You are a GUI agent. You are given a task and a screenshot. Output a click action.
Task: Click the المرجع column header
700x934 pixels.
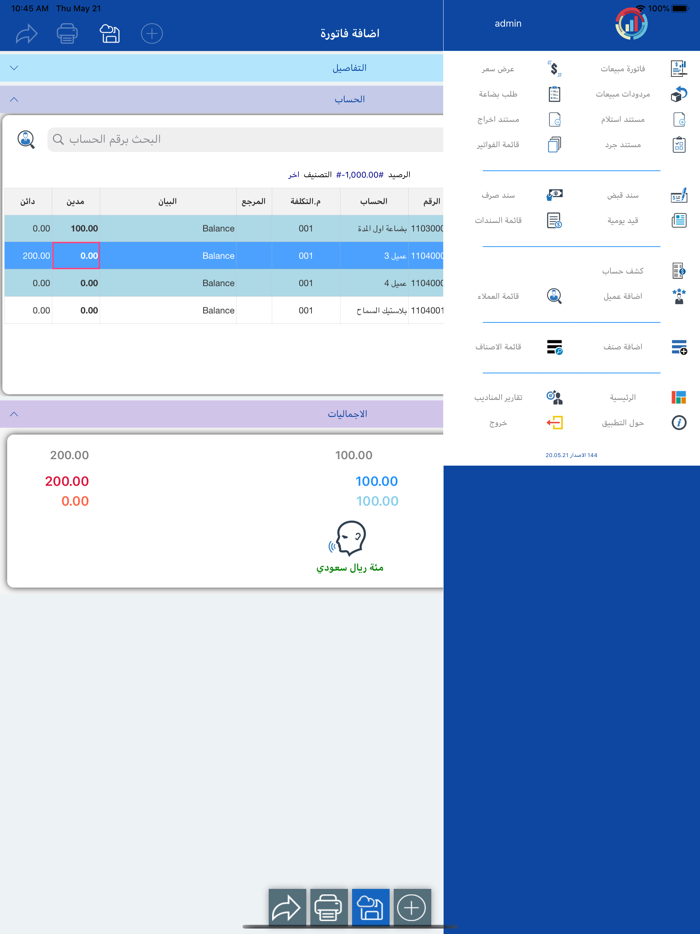tap(254, 202)
